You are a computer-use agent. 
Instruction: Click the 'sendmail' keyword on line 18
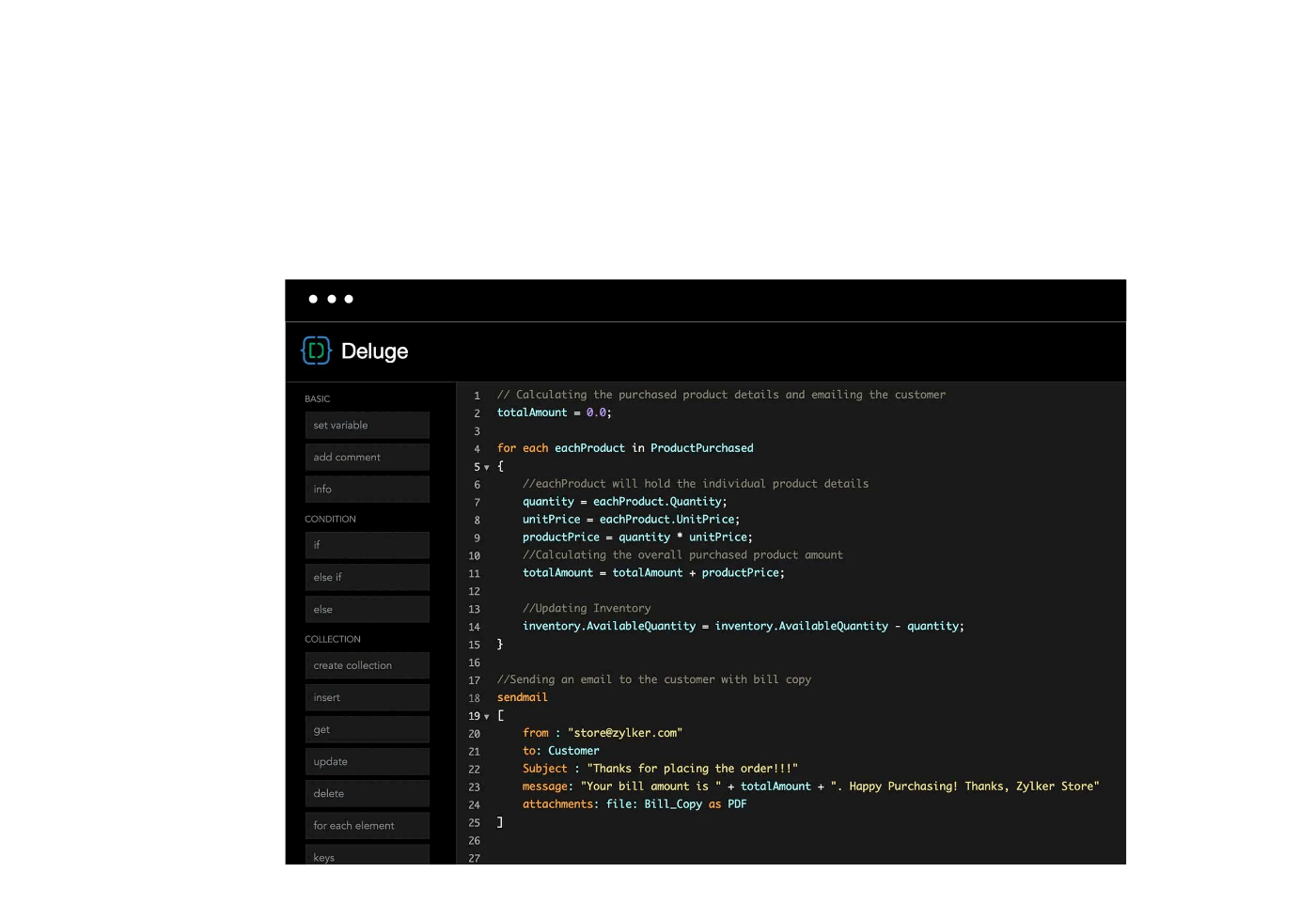pos(523,698)
